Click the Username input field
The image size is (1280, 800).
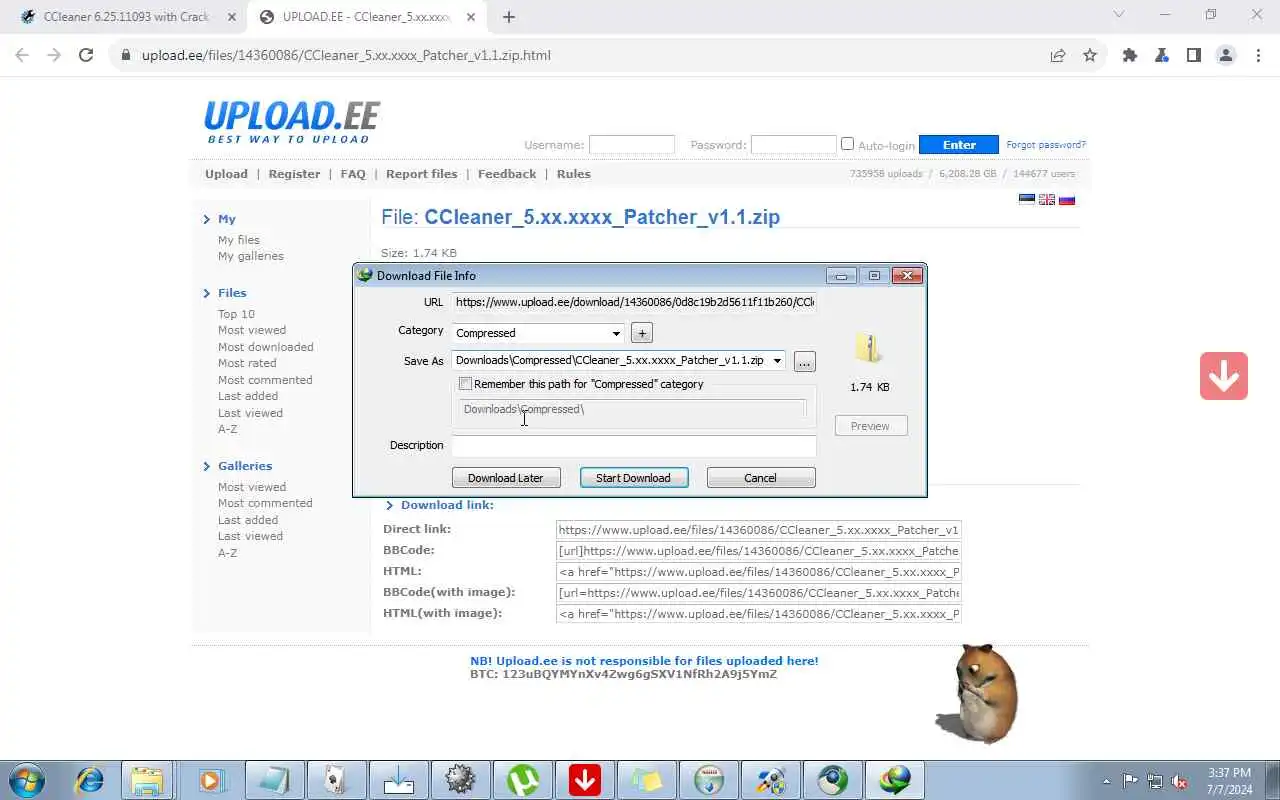click(632, 145)
